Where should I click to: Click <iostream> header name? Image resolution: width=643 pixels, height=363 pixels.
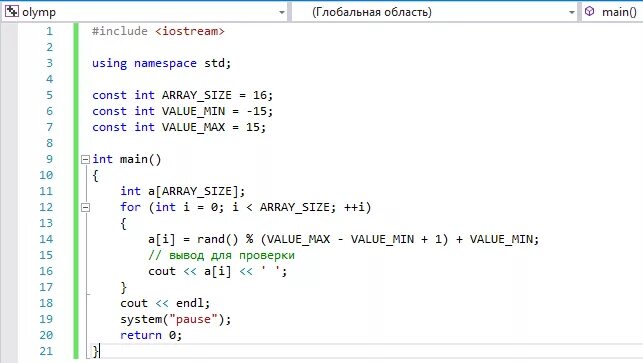pyautogui.click(x=190, y=31)
